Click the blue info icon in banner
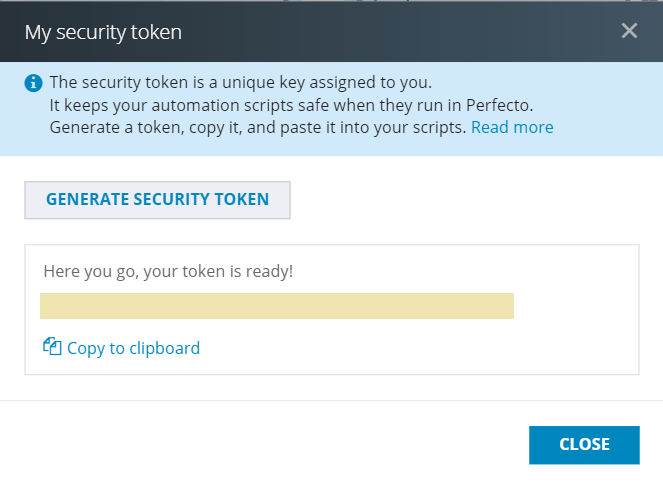Screen dimensions: 663x487 pos(33,83)
